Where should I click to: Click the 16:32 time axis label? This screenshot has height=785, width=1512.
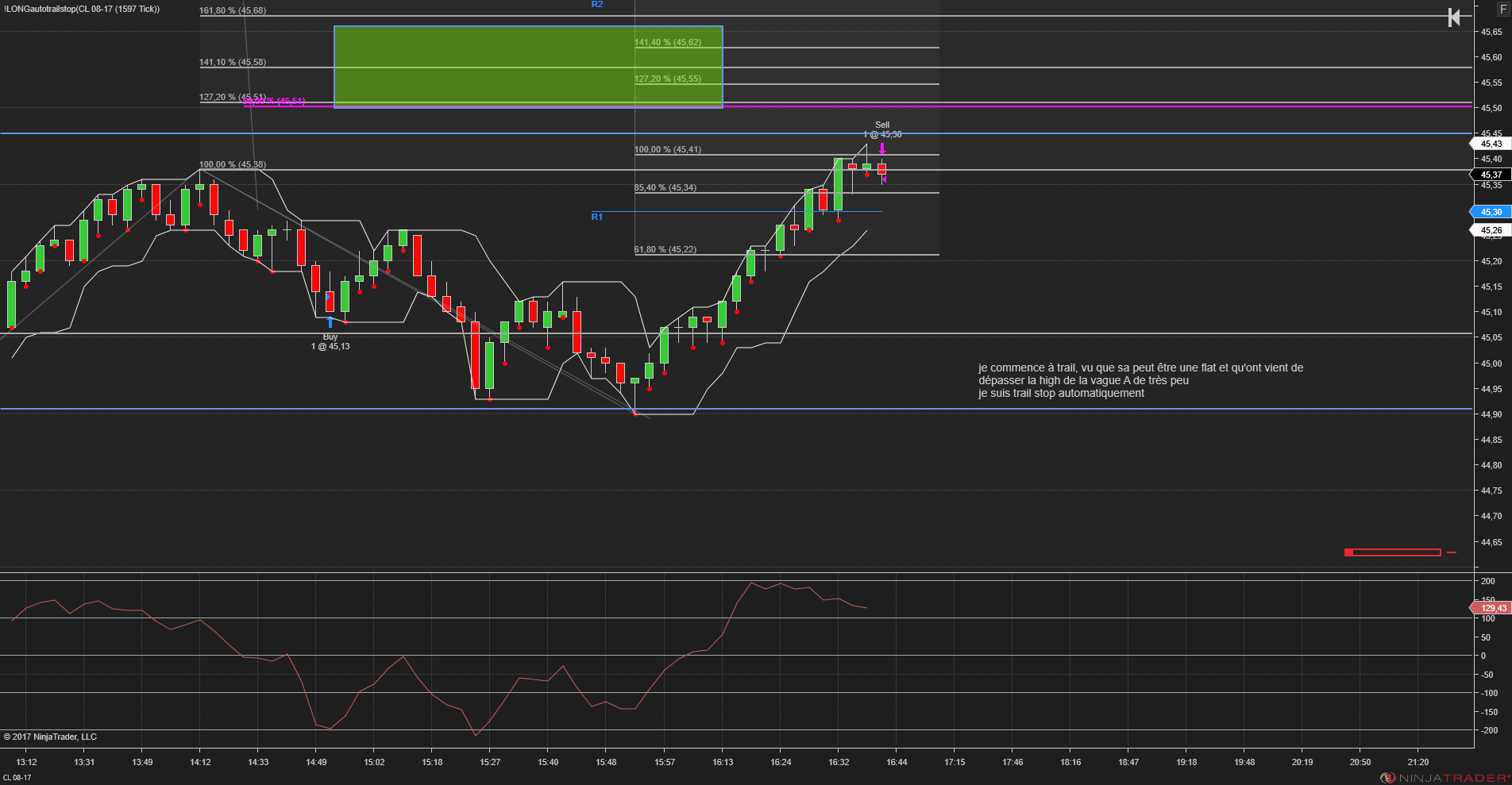(x=839, y=762)
